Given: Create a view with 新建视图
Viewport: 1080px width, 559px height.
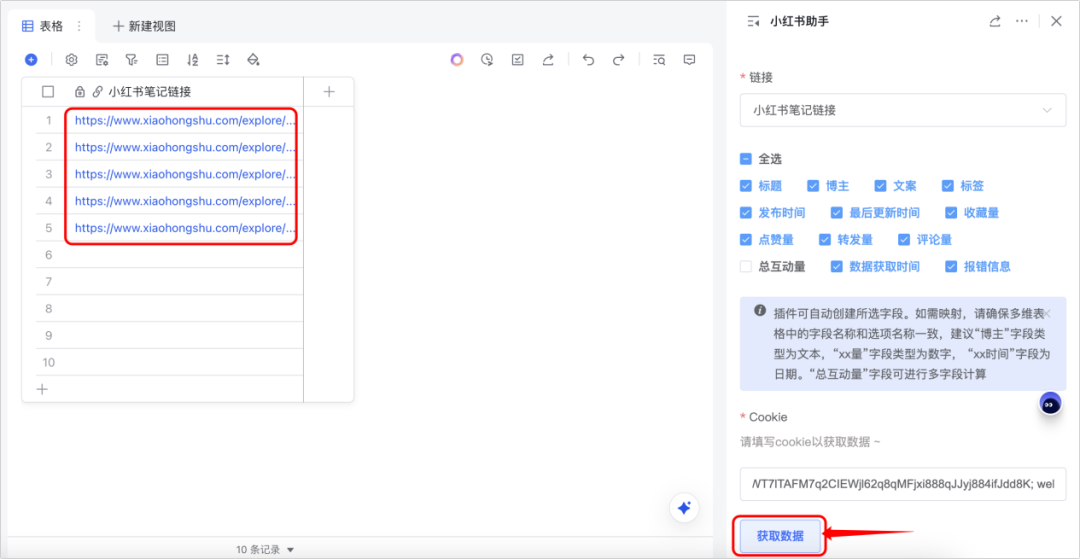Looking at the screenshot, I should [145, 26].
